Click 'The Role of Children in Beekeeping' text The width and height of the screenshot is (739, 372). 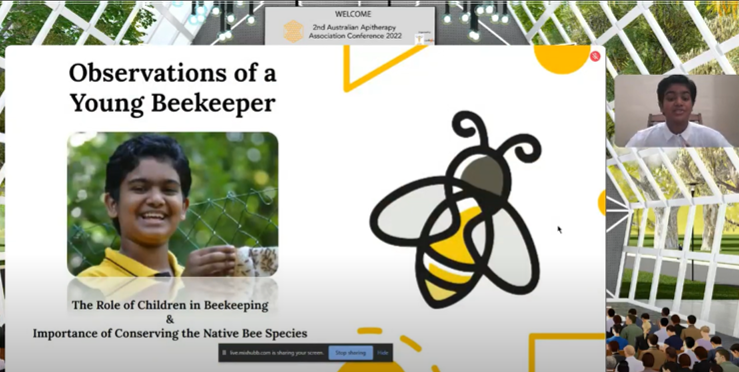point(170,305)
